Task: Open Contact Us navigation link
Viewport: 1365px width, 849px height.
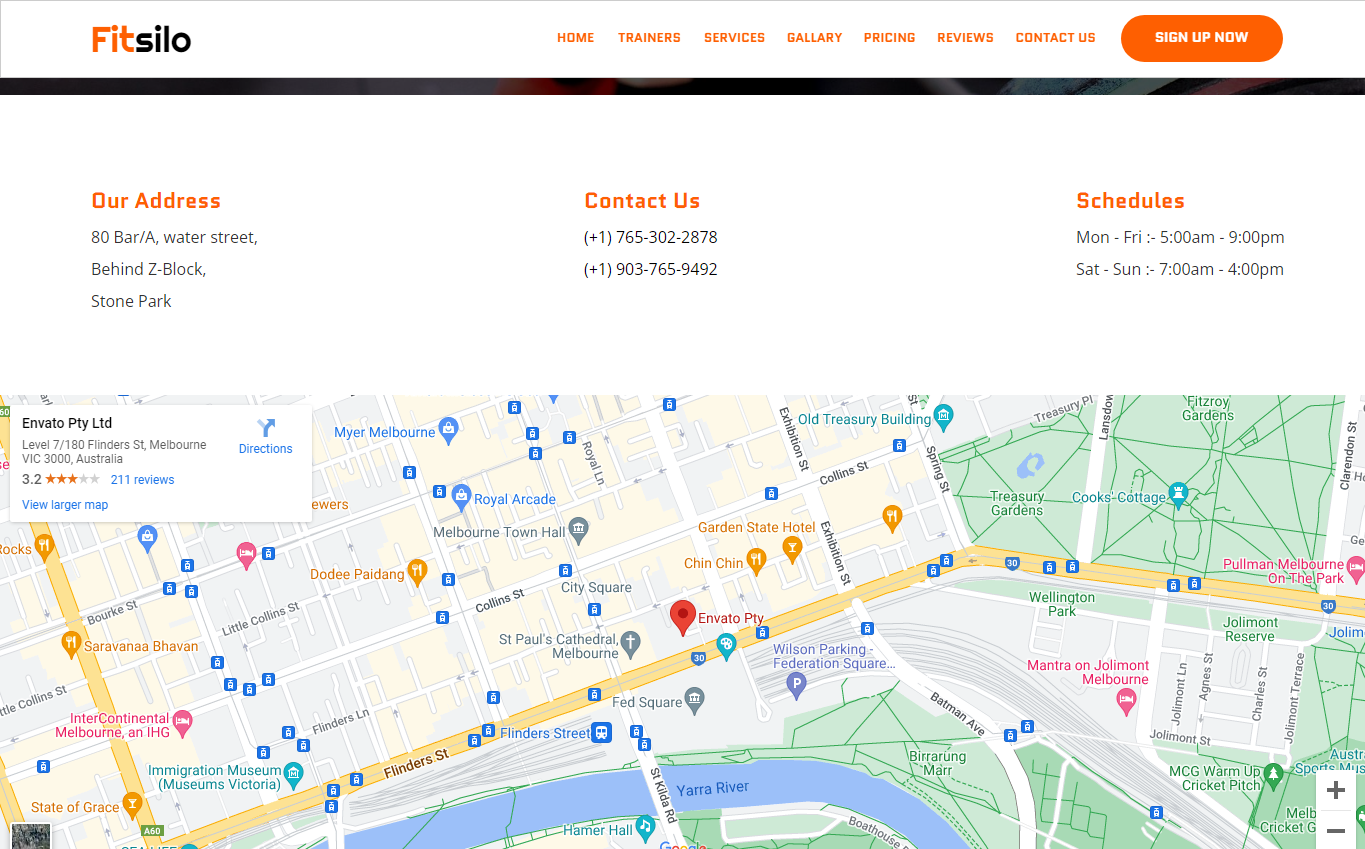Action: click(x=1055, y=38)
